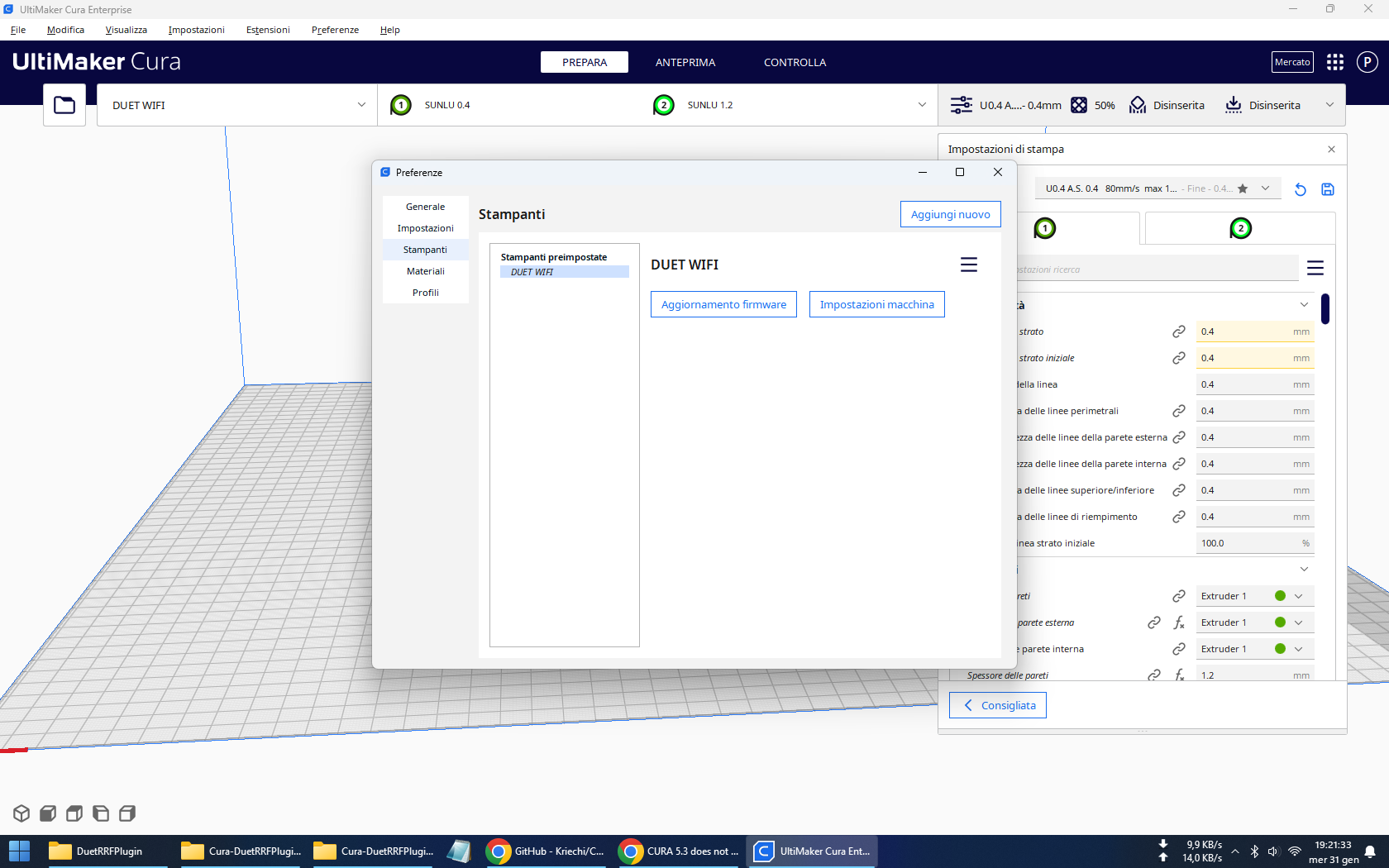Click the fx icon beside parete esterna
This screenshot has height=868, width=1389.
[x=1179, y=622]
